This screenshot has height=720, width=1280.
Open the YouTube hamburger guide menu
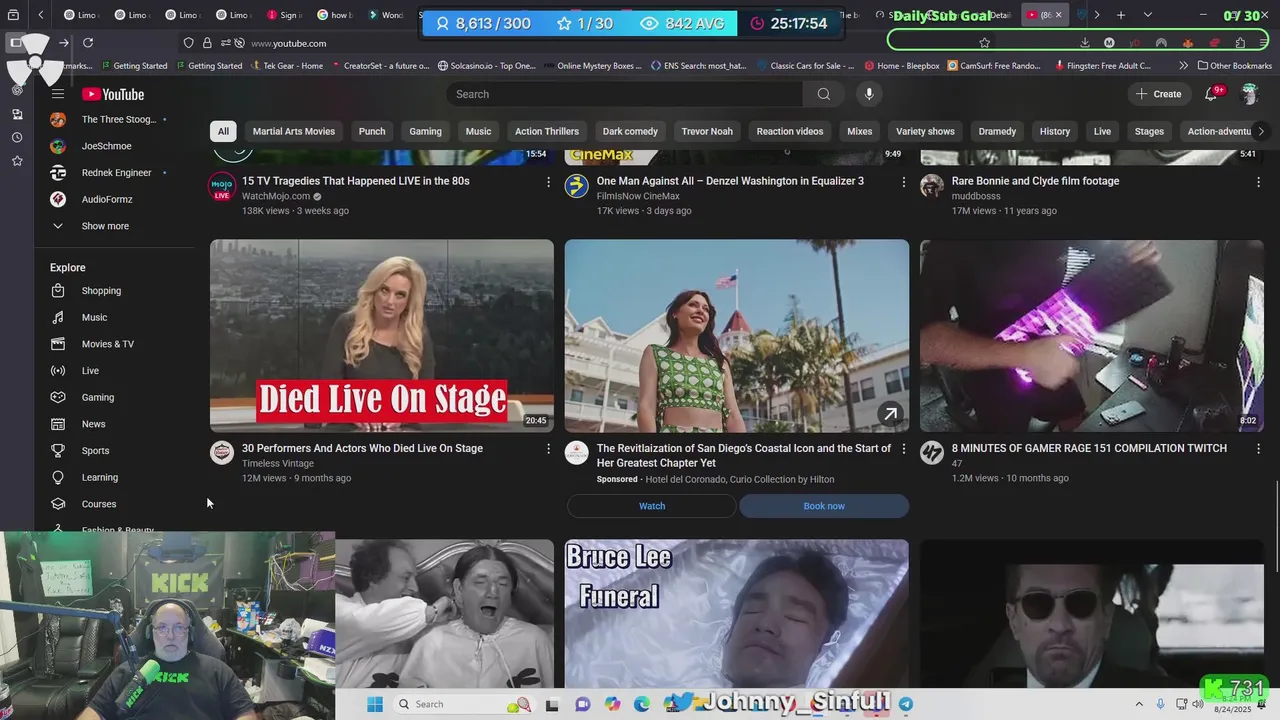[x=58, y=94]
